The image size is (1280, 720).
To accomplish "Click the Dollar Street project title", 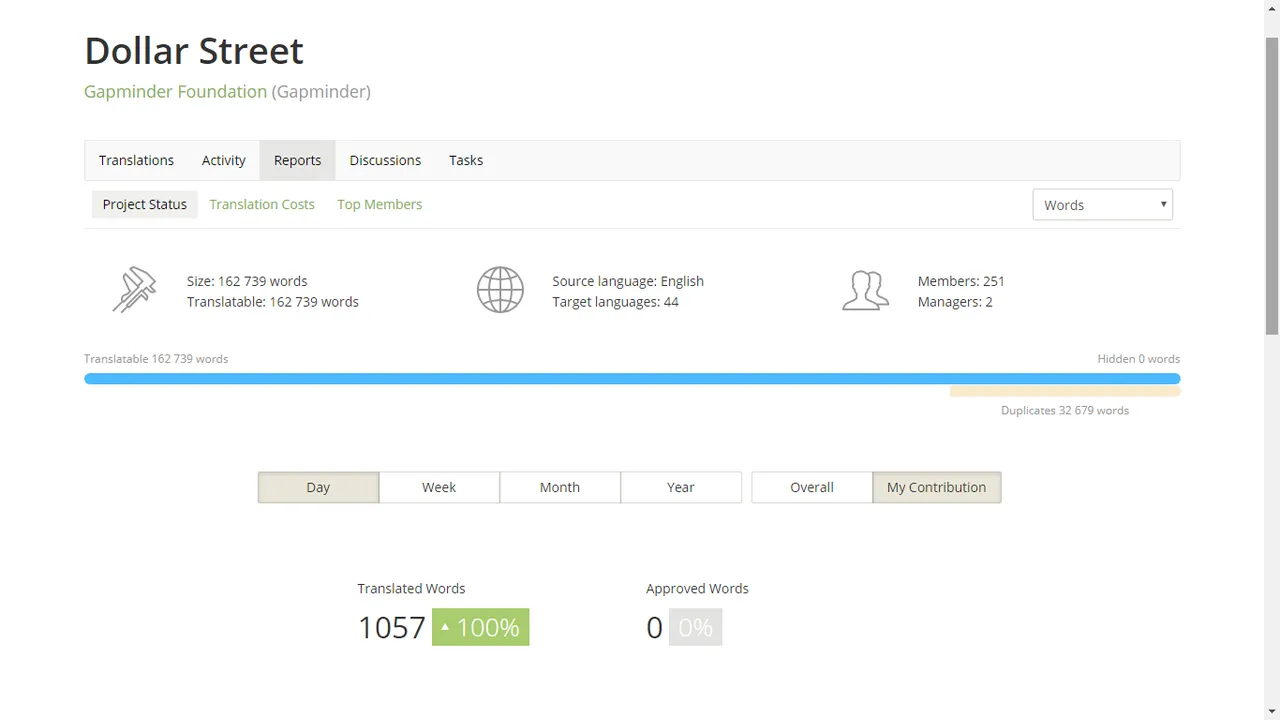I will (x=194, y=50).
